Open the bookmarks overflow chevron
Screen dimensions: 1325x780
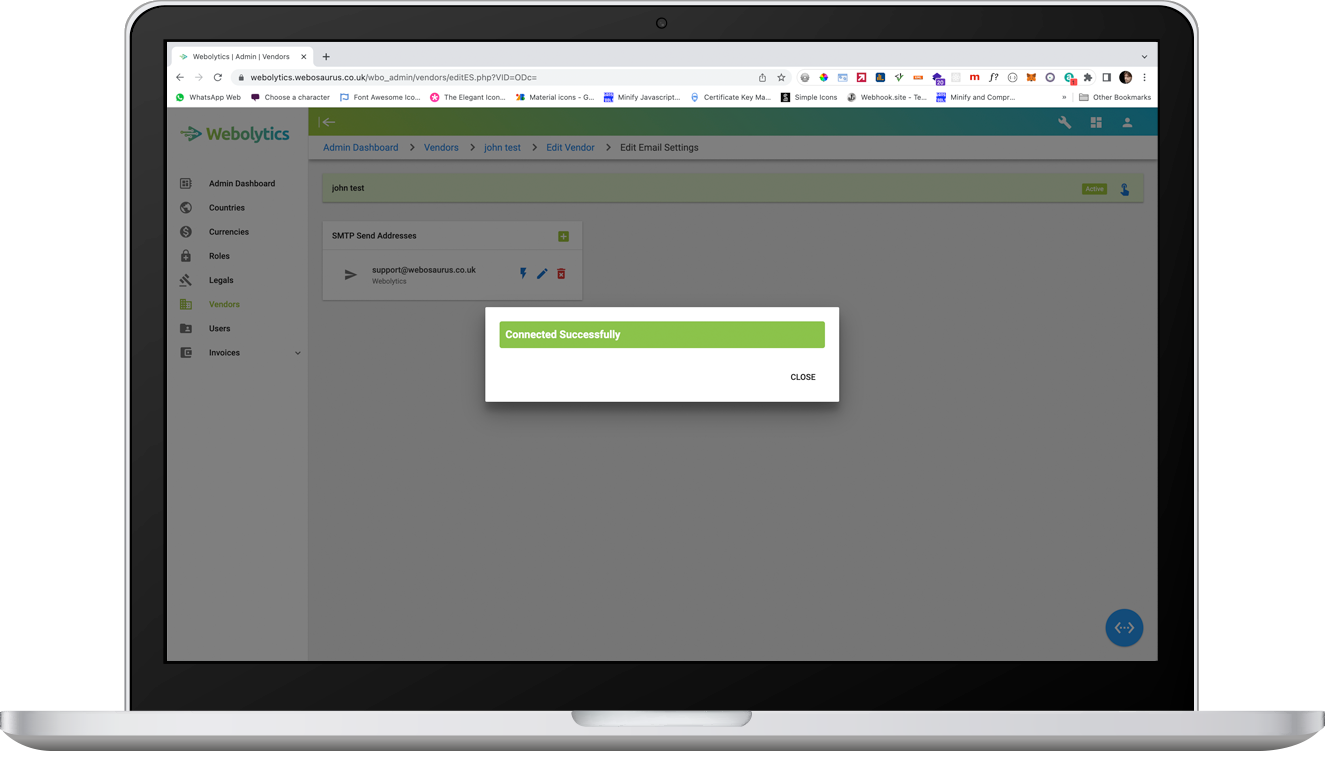[x=1063, y=97]
